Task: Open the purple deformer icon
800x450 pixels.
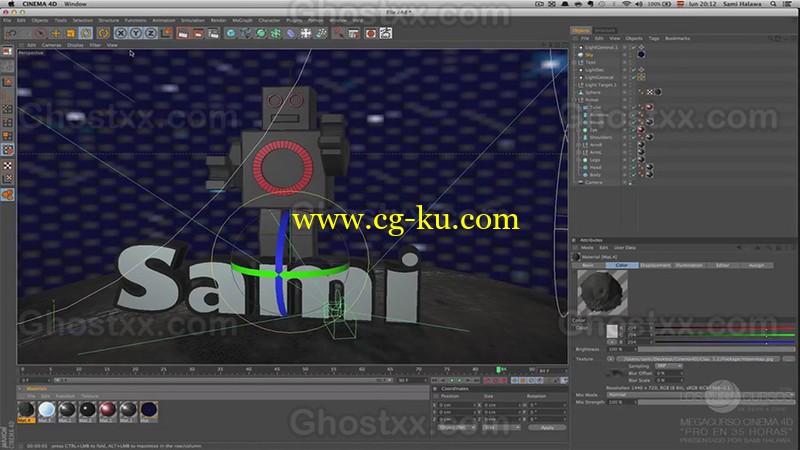Action: (291, 33)
